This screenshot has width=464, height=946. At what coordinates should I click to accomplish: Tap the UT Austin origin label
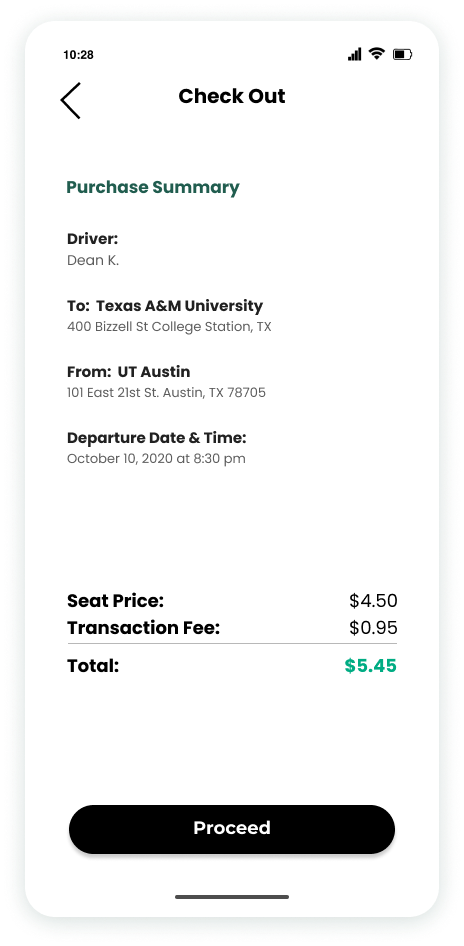click(x=154, y=371)
